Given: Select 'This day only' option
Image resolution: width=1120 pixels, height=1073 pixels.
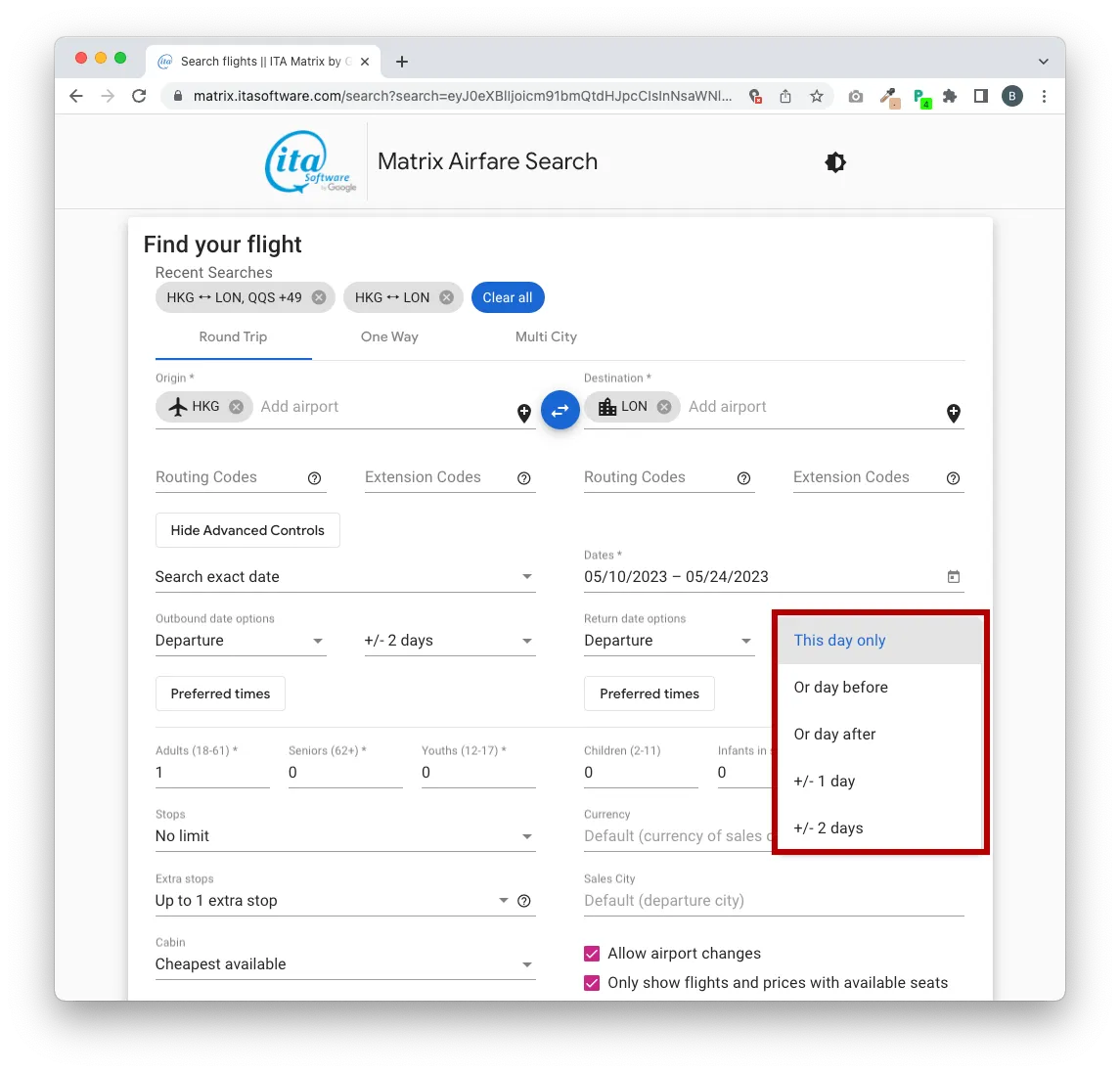Looking at the screenshot, I should click(880, 640).
